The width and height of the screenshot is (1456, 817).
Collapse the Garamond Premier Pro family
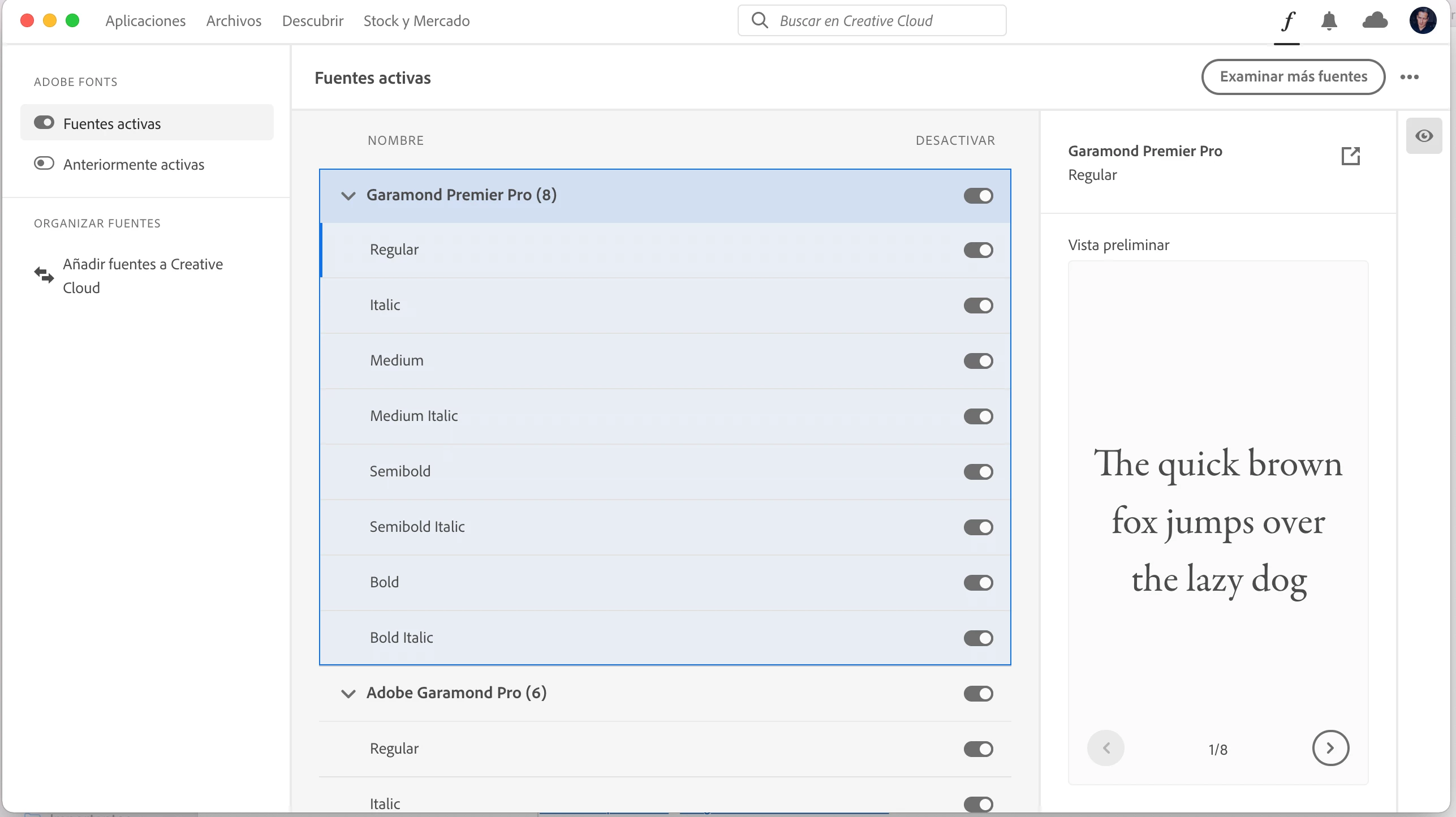[x=348, y=196]
